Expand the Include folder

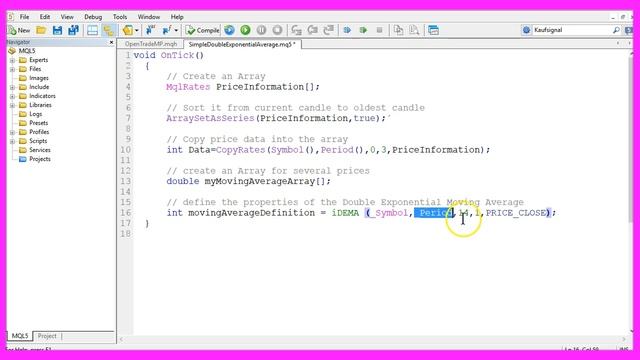12,87
